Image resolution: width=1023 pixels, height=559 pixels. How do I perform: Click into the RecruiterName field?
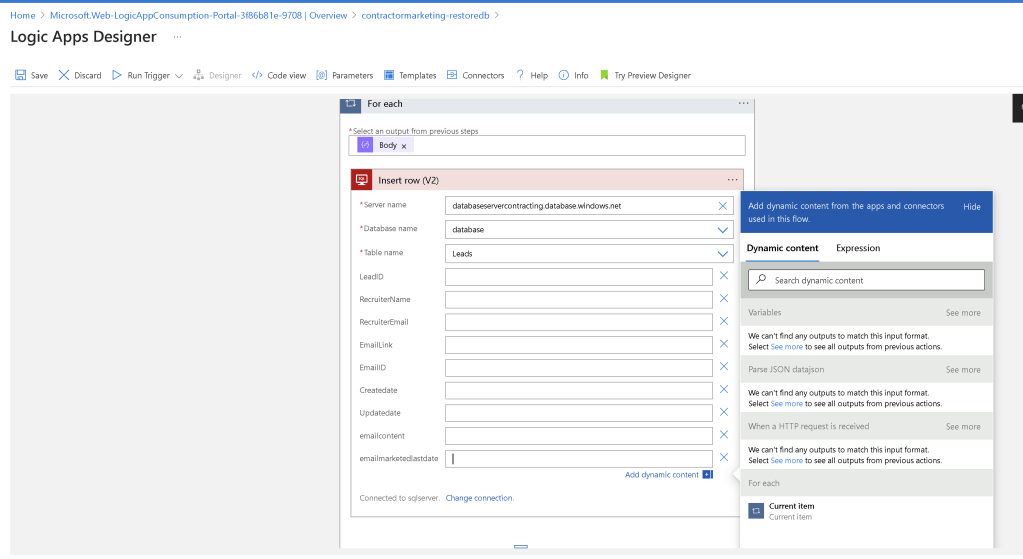click(x=579, y=300)
